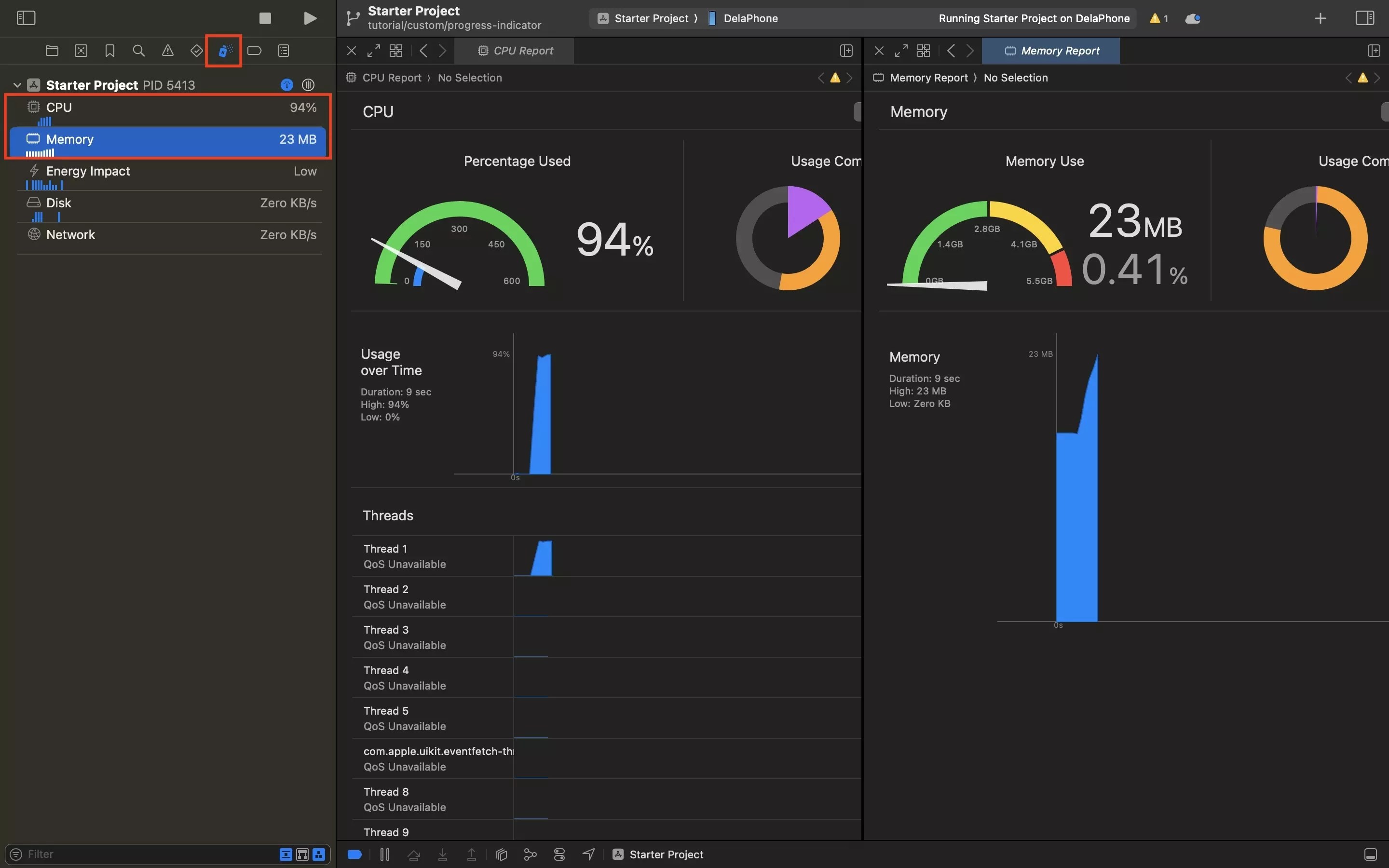Open the Breakpoint navigator icon
Image resolution: width=1389 pixels, height=868 pixels.
point(254,51)
